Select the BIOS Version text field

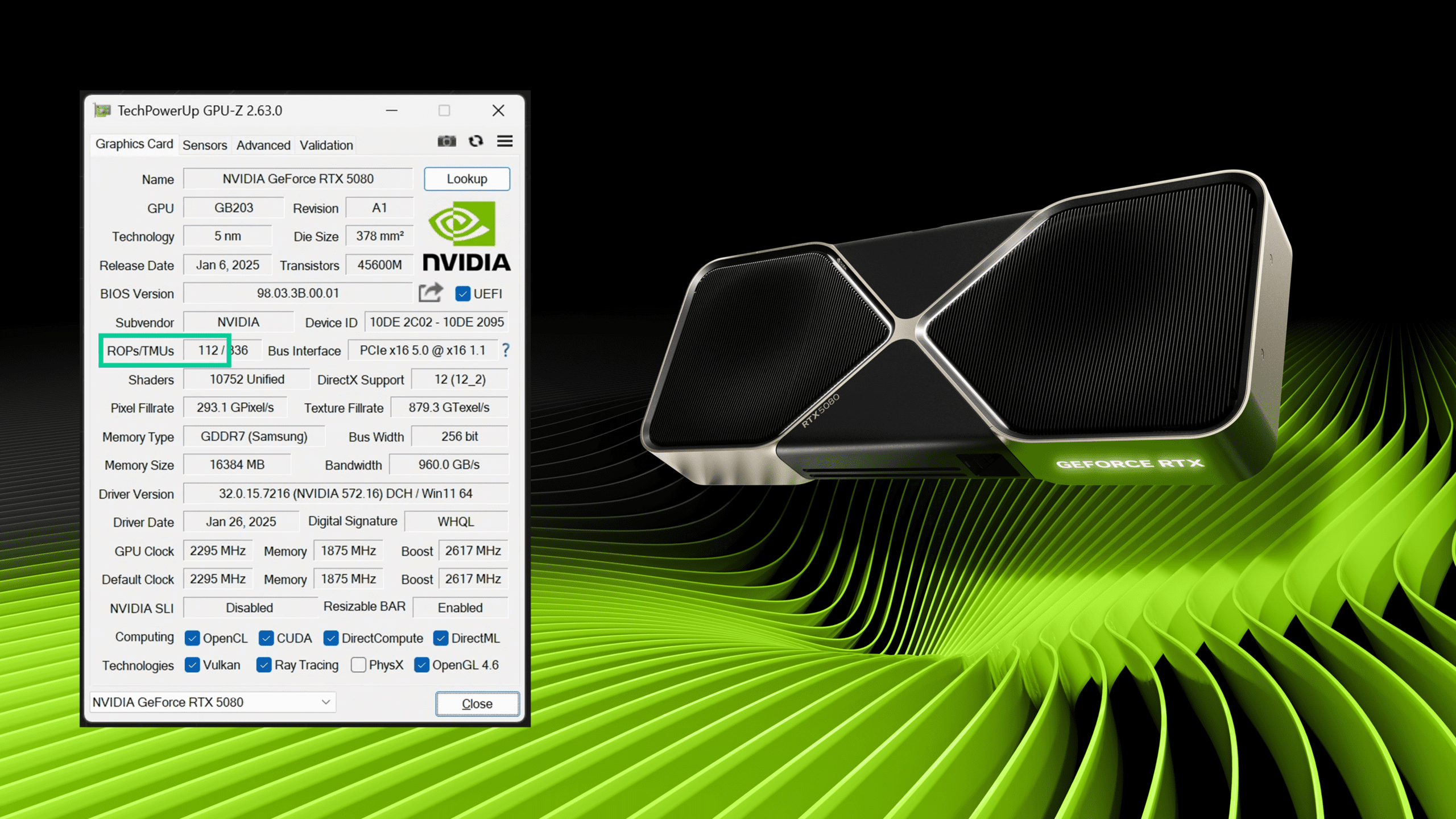click(x=299, y=293)
